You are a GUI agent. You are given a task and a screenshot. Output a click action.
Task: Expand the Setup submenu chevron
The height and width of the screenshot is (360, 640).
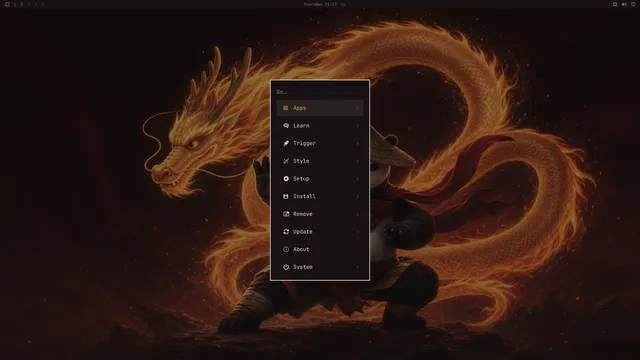358,179
